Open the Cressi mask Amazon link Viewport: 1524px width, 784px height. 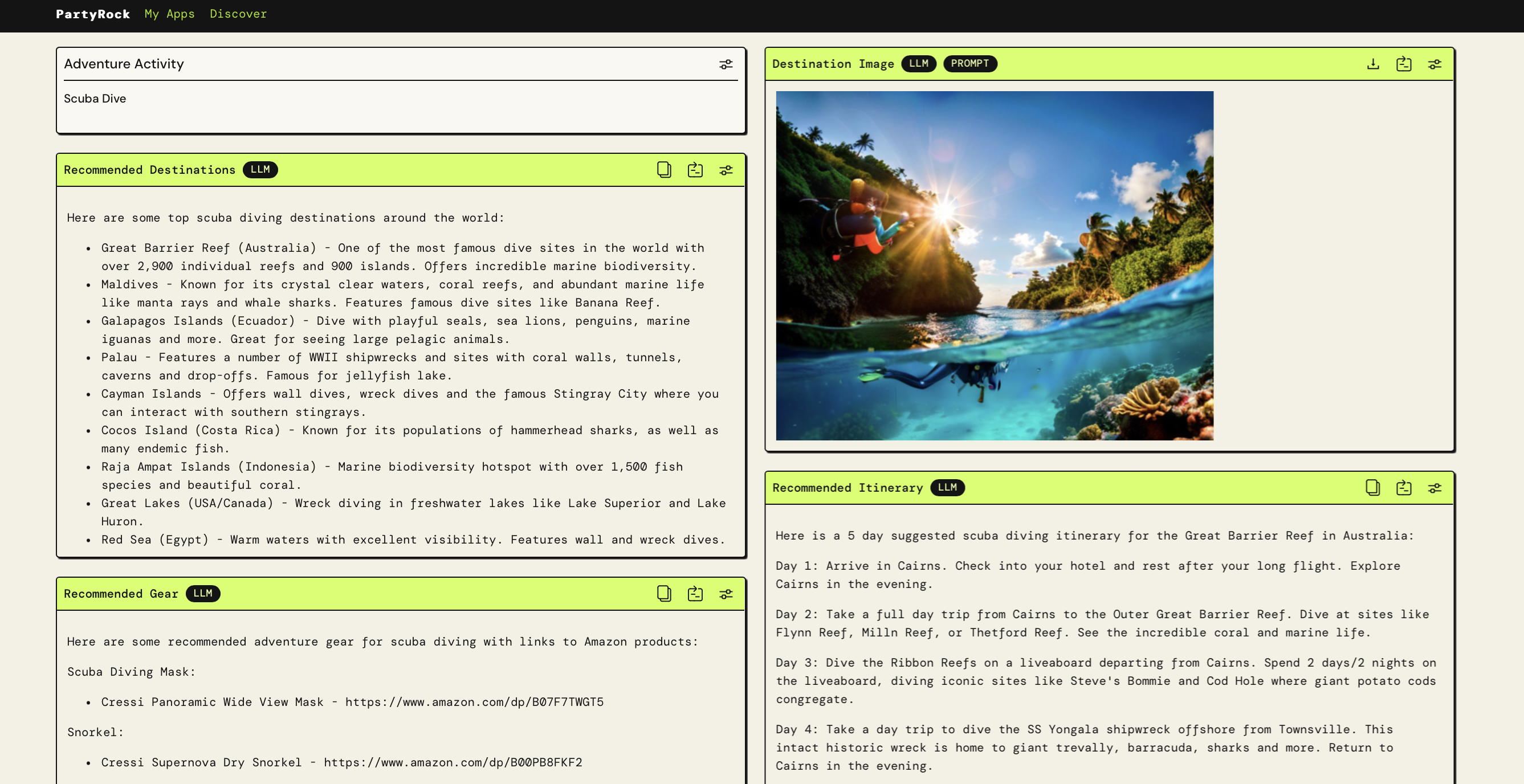[x=474, y=702]
